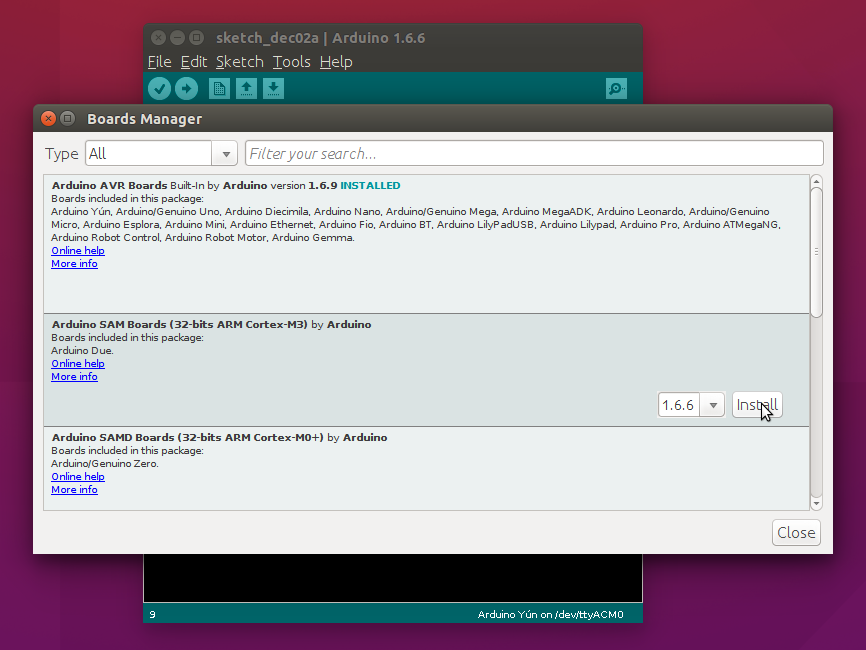The width and height of the screenshot is (866, 650).
Task: Open More info link for Arduino SAM Boards
Action: [75, 377]
